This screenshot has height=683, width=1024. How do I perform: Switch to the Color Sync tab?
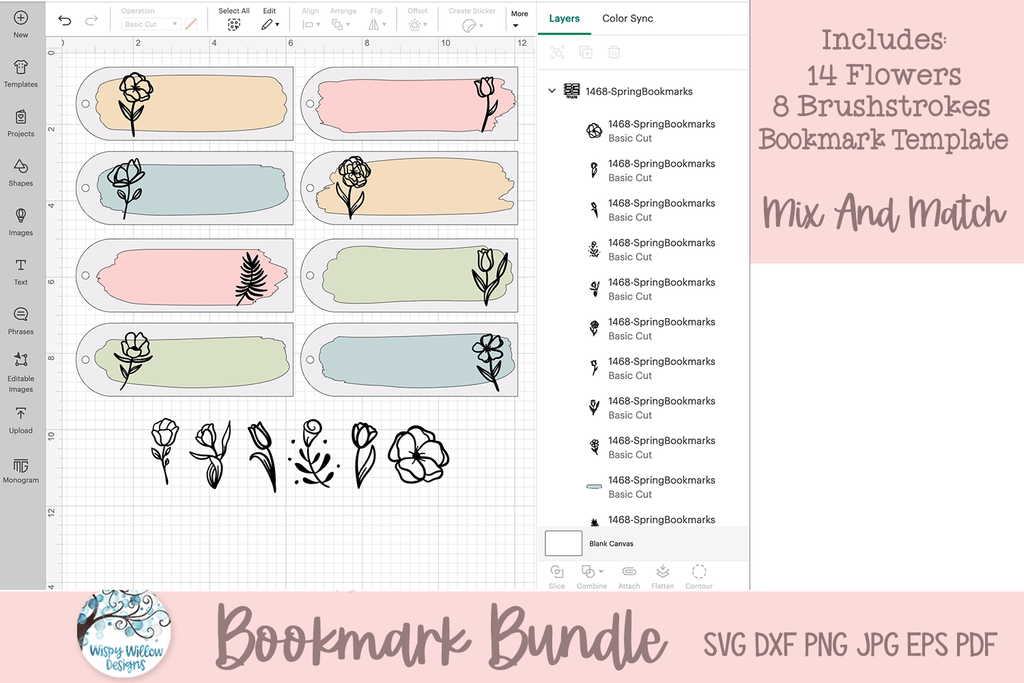[627, 19]
